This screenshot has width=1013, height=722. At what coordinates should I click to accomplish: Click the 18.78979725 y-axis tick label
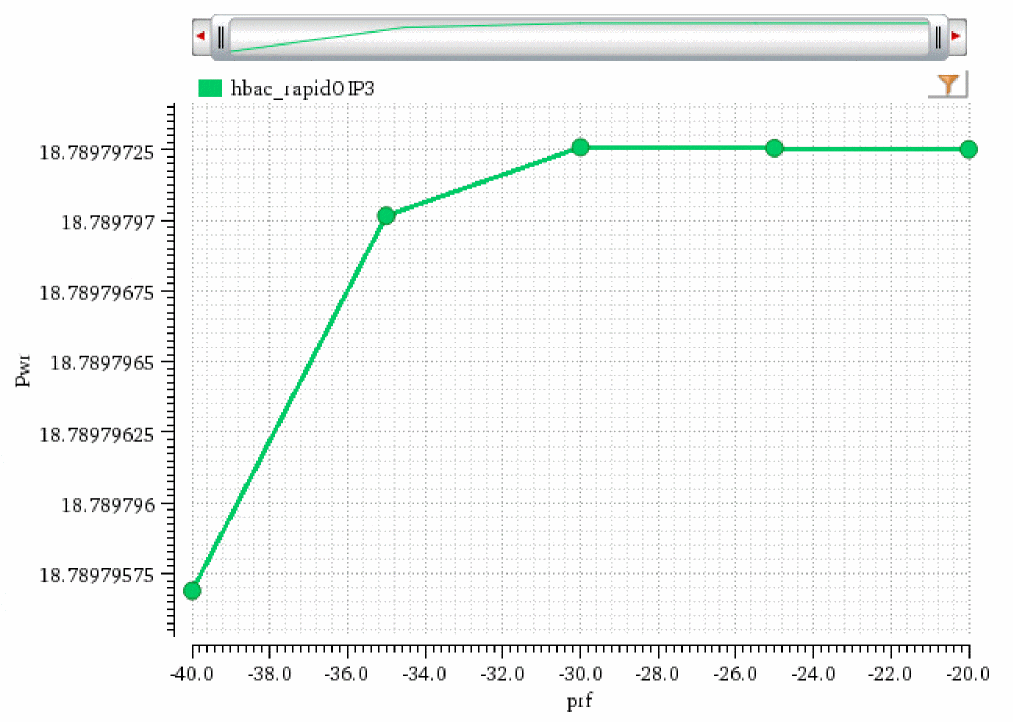(97, 152)
